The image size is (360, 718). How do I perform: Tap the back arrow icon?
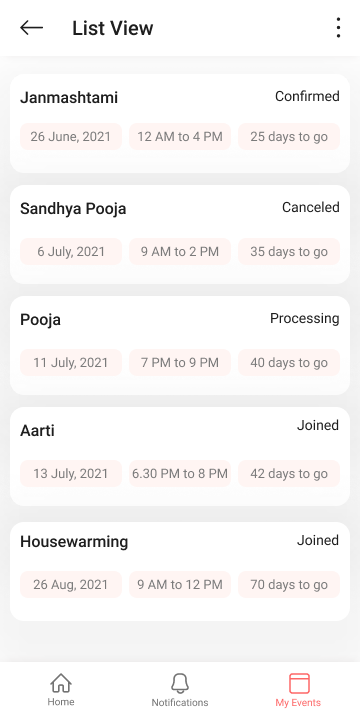(32, 28)
